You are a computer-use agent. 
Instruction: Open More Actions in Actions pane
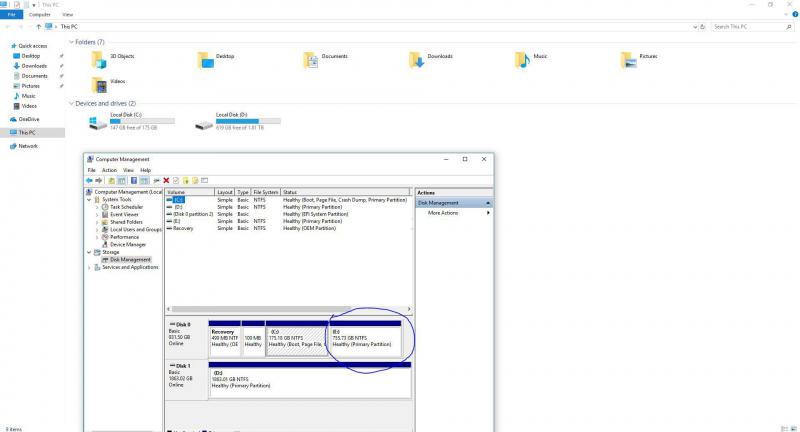pyautogui.click(x=443, y=213)
